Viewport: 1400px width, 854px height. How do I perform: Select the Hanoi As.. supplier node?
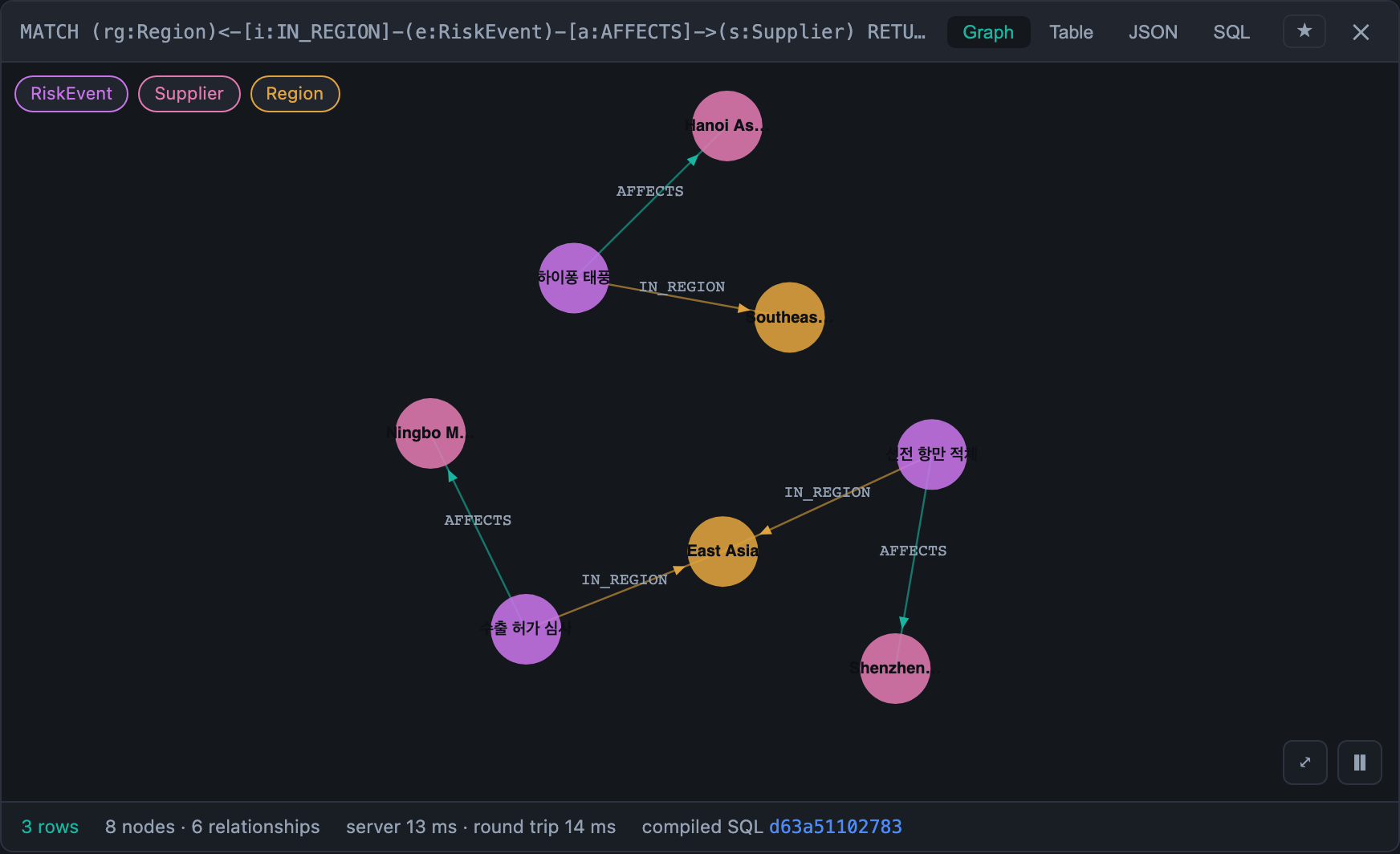(726, 126)
